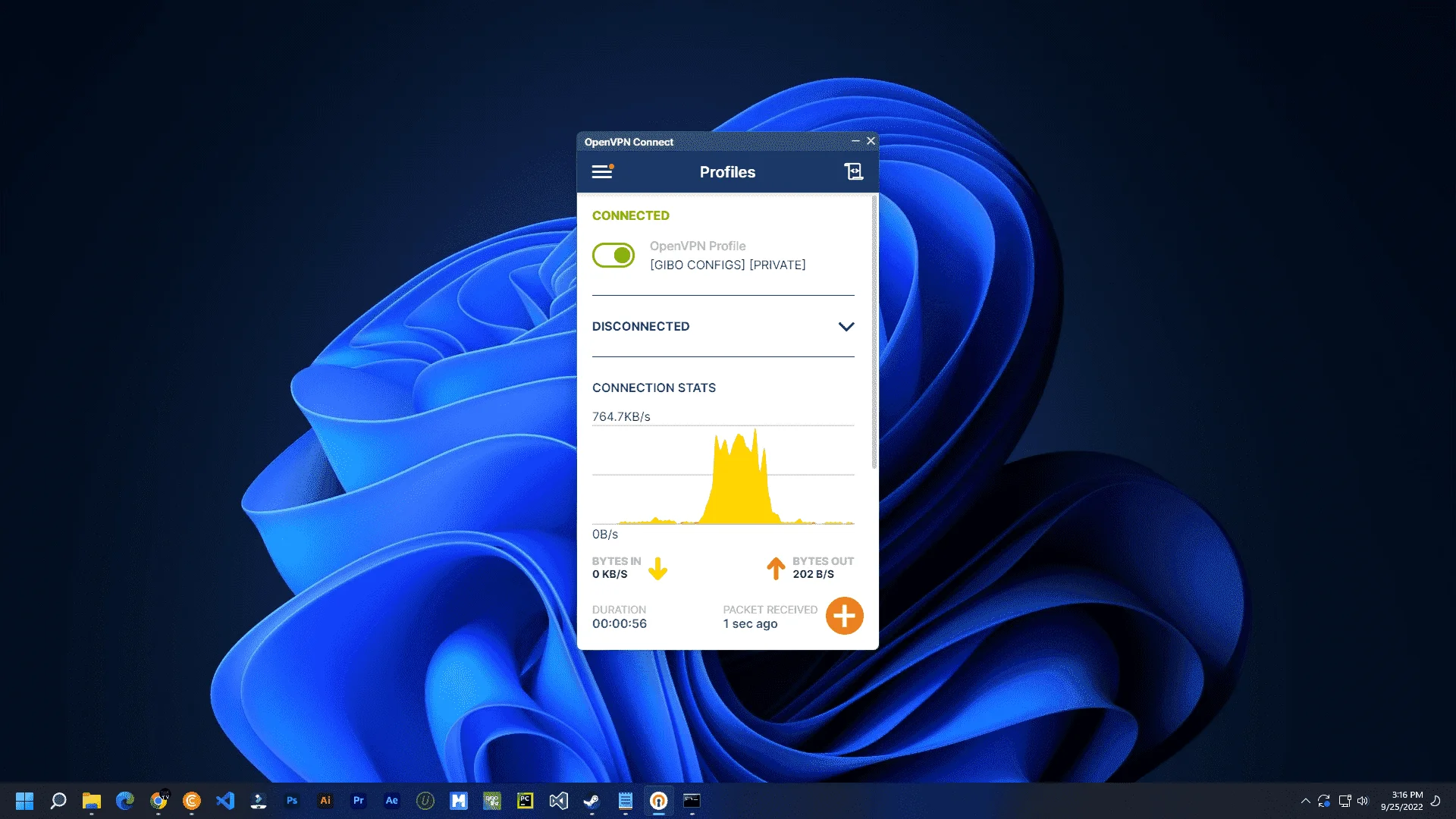Image resolution: width=1456 pixels, height=819 pixels.
Task: Launch Photoshop from the taskbar
Action: [x=292, y=801]
